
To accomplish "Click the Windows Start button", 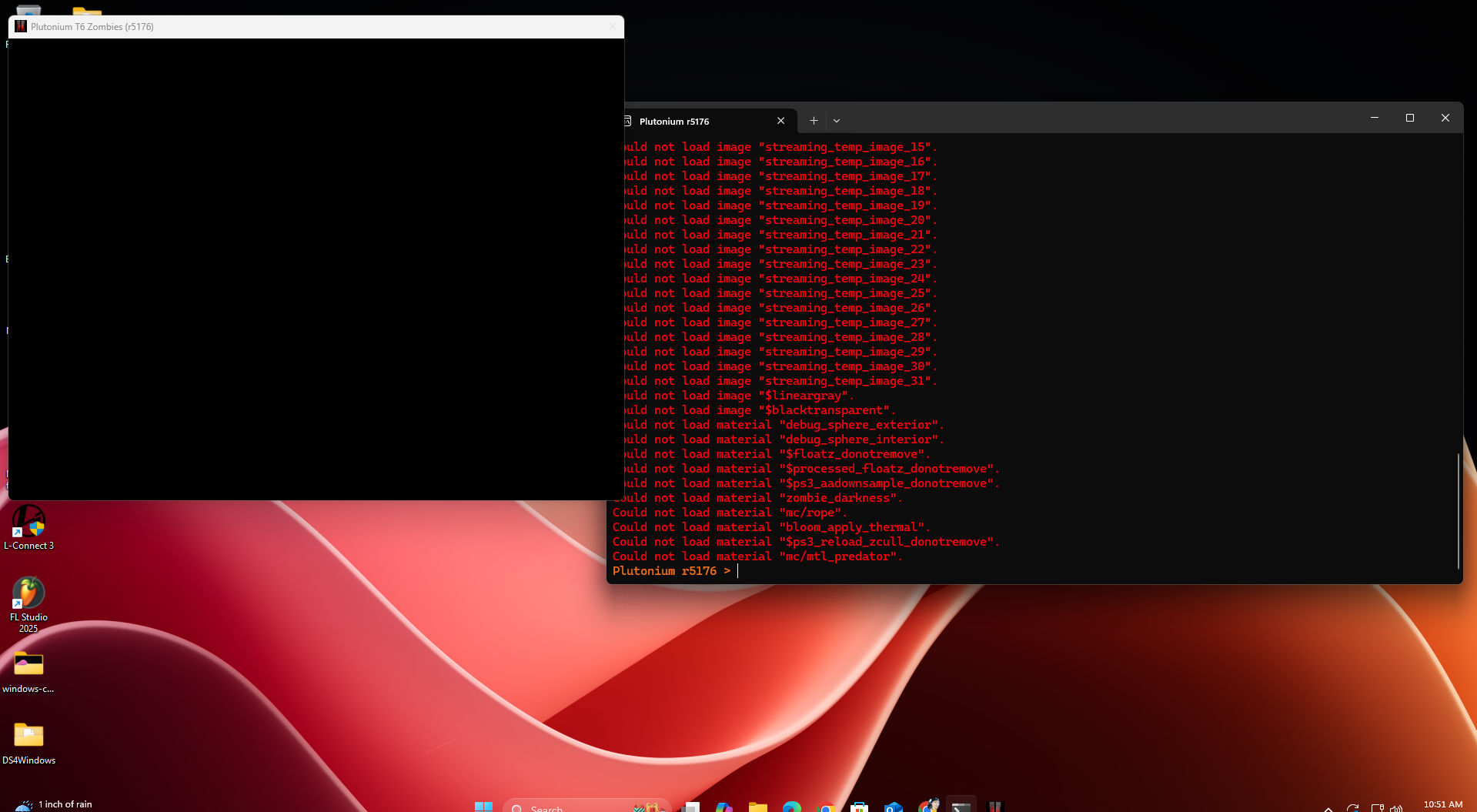I will [483, 807].
